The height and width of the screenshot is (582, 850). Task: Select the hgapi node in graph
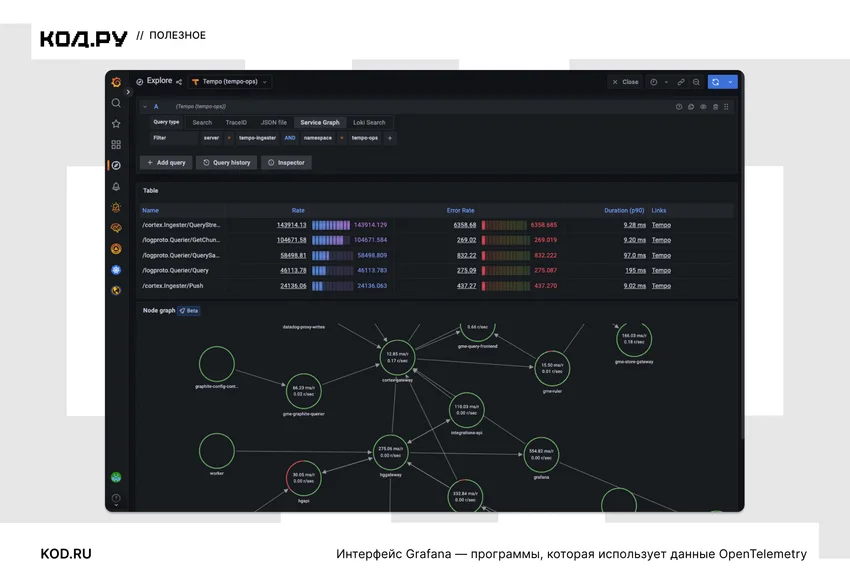(304, 478)
